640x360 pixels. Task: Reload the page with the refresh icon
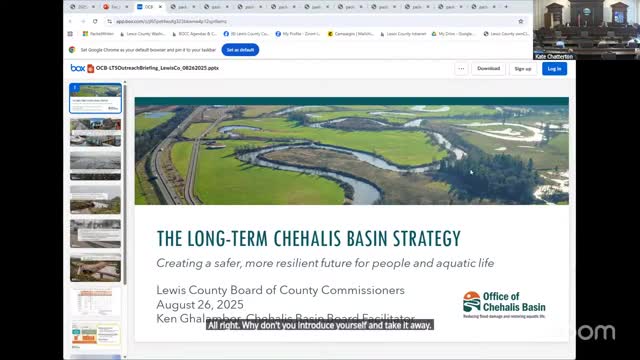coord(95,21)
